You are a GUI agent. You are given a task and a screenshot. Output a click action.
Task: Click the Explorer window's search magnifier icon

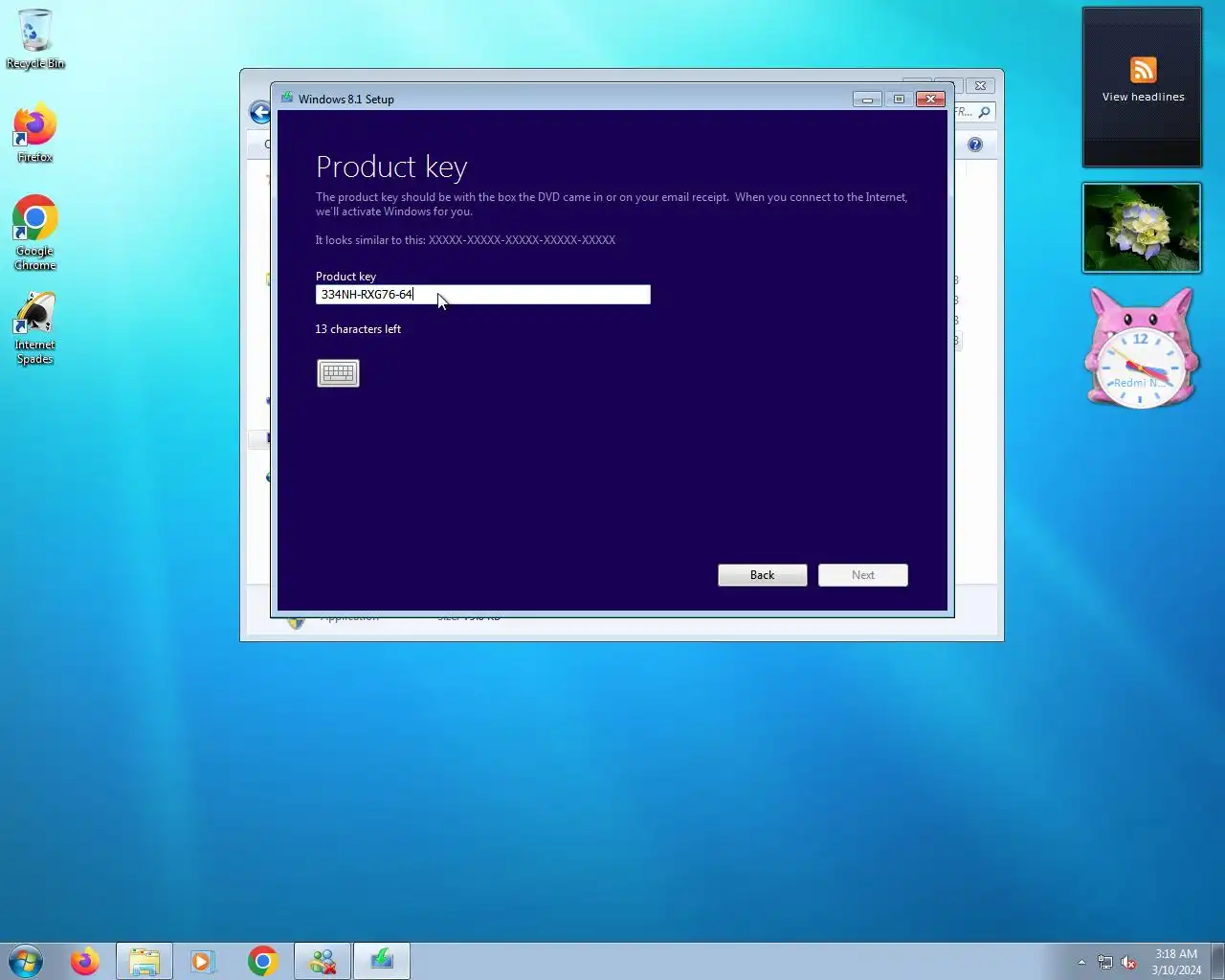984,112
